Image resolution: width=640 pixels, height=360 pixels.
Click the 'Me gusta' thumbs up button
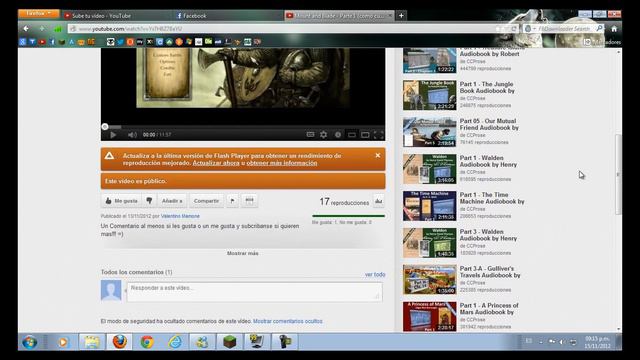(121, 201)
